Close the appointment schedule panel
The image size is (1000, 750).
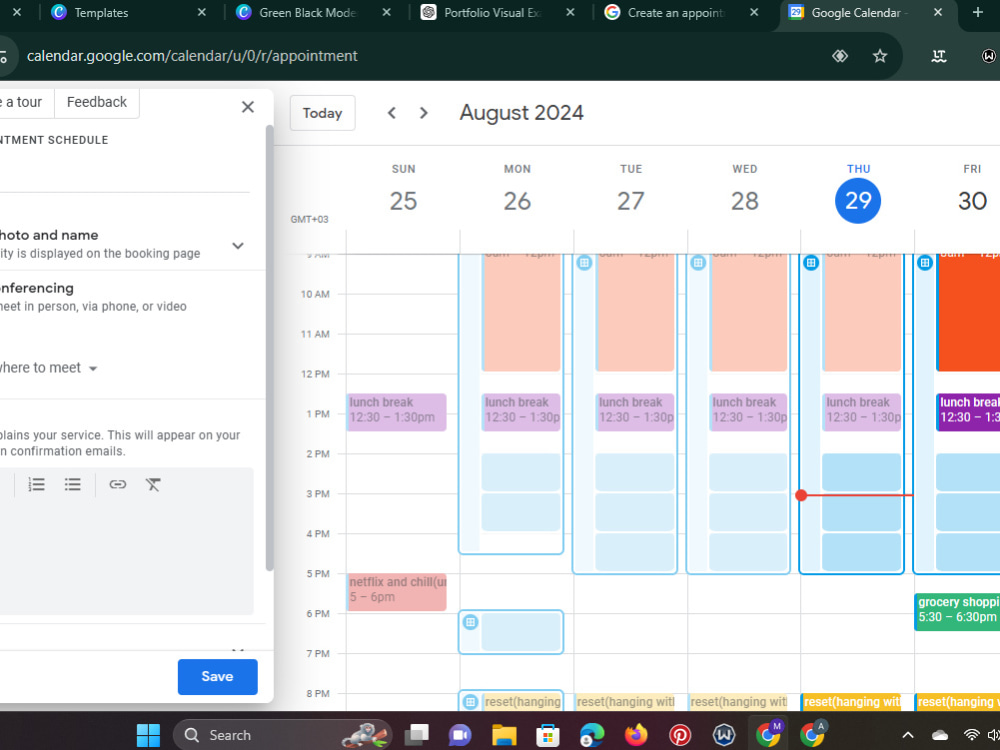[248, 107]
